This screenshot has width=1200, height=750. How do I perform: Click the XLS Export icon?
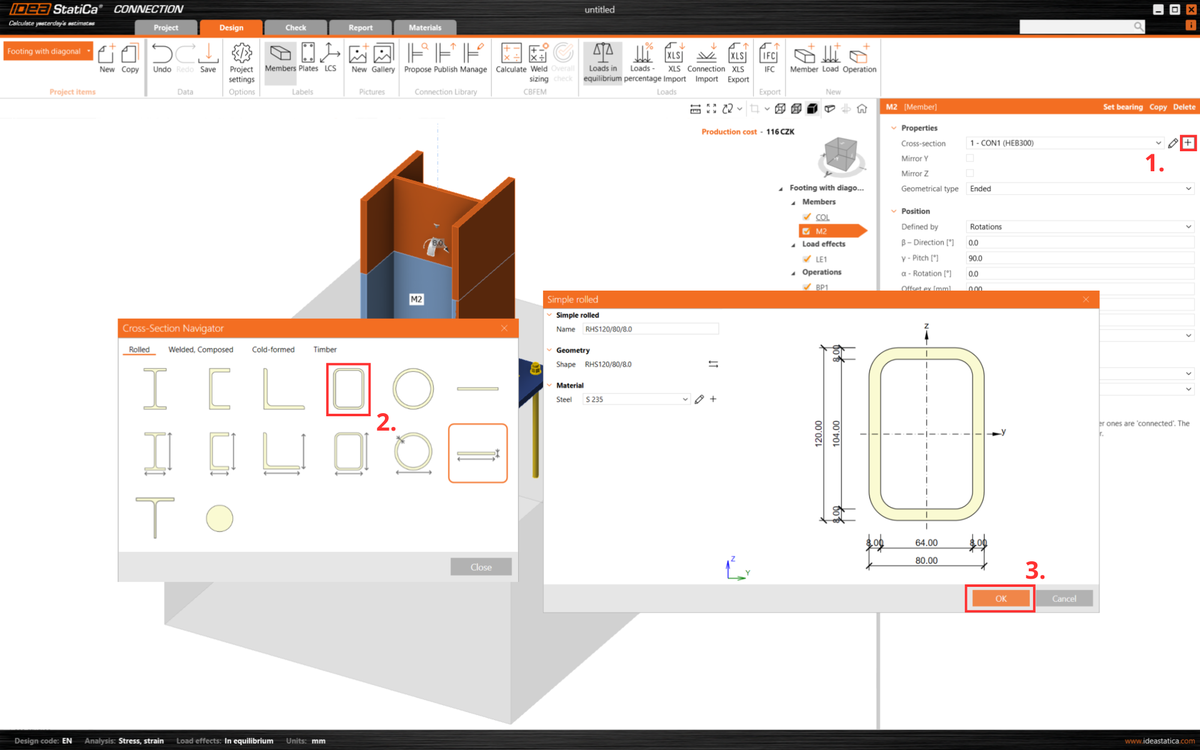[737, 62]
